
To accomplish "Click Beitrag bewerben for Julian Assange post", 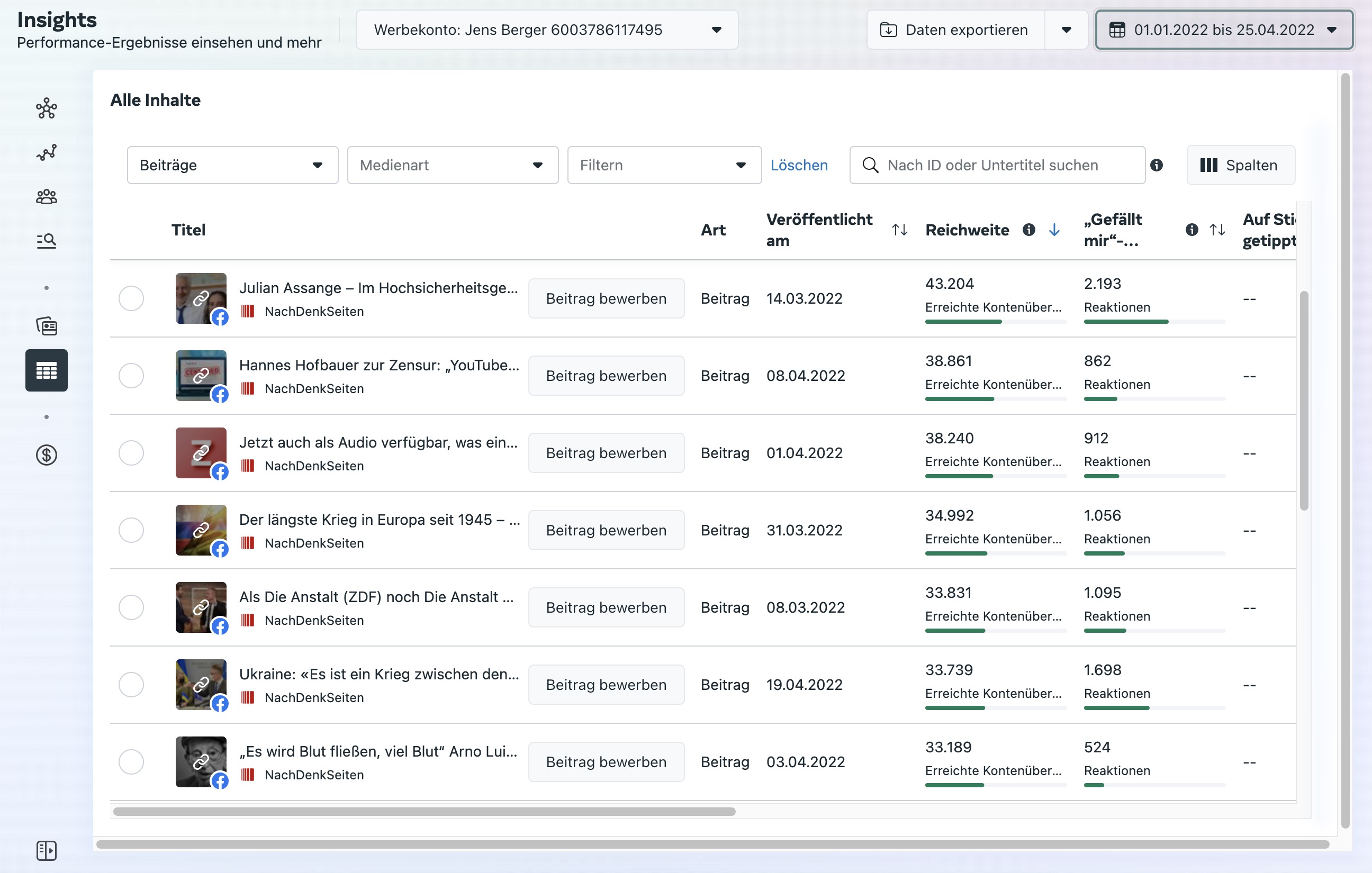I will (x=606, y=298).
